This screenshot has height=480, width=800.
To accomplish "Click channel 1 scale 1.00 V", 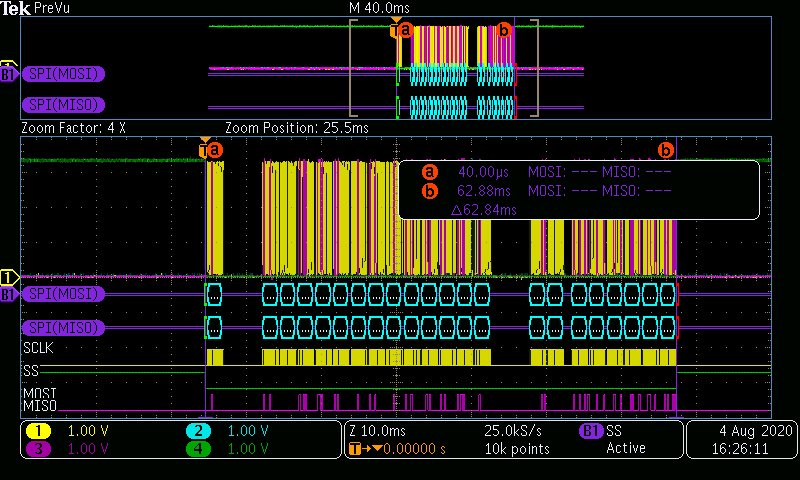I will pos(88,431).
